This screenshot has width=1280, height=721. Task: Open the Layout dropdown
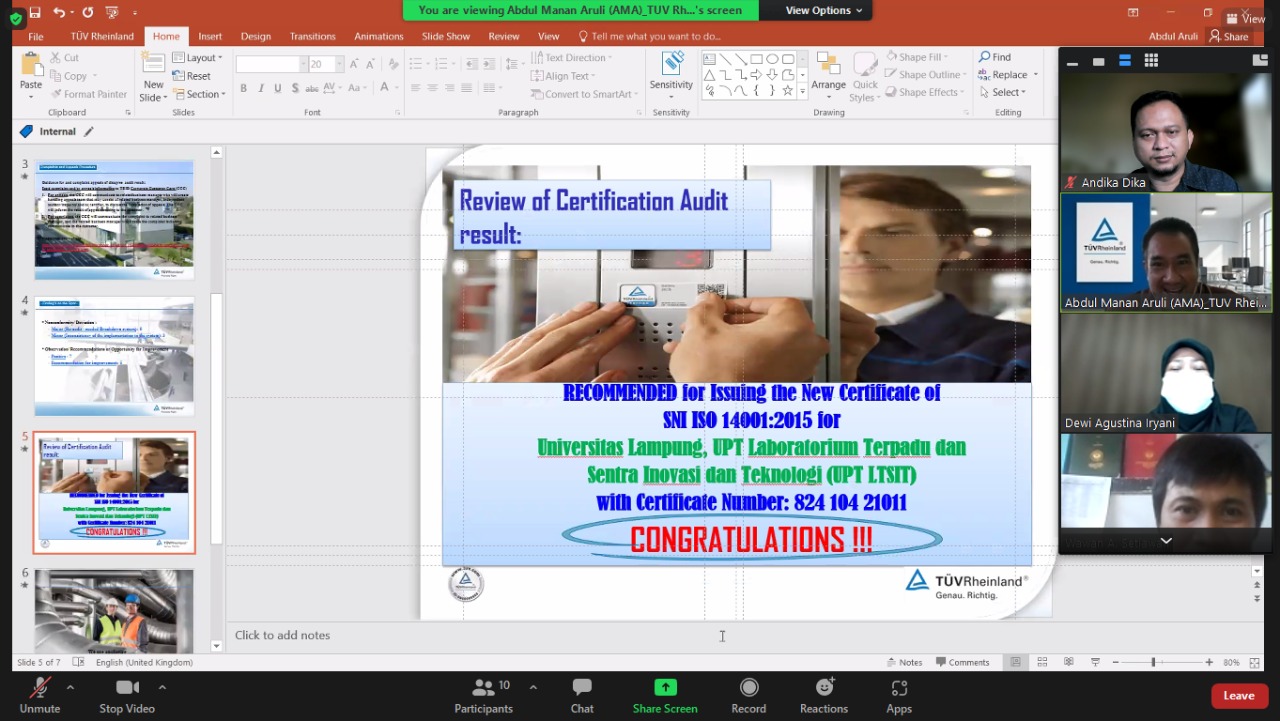198,58
